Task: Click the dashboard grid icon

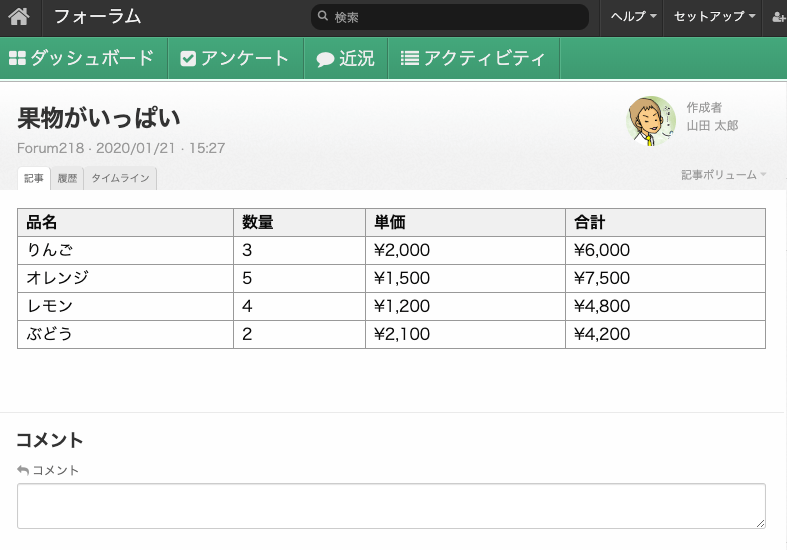Action: pos(17,58)
